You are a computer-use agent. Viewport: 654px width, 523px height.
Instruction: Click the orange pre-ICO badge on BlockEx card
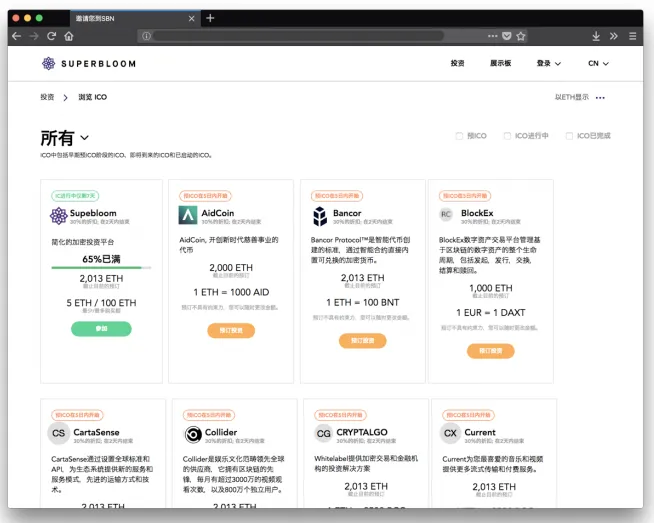[x=465, y=196]
